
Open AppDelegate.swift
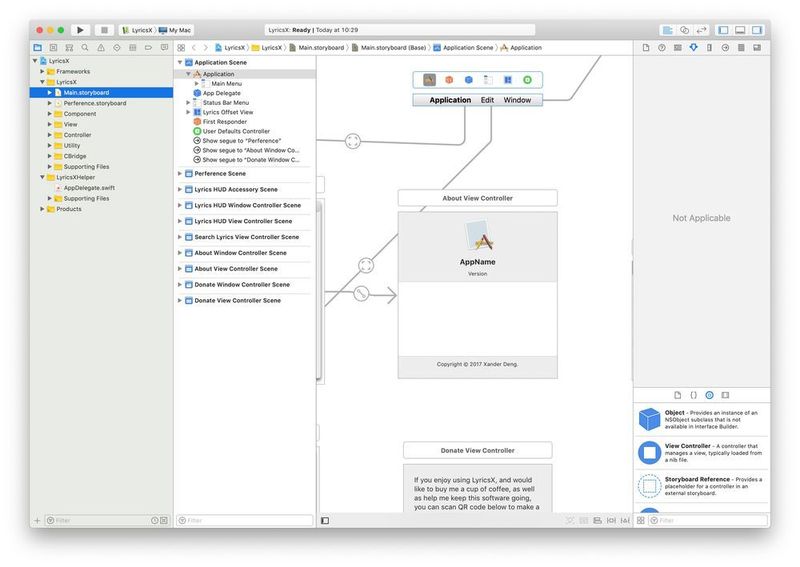[89, 188]
